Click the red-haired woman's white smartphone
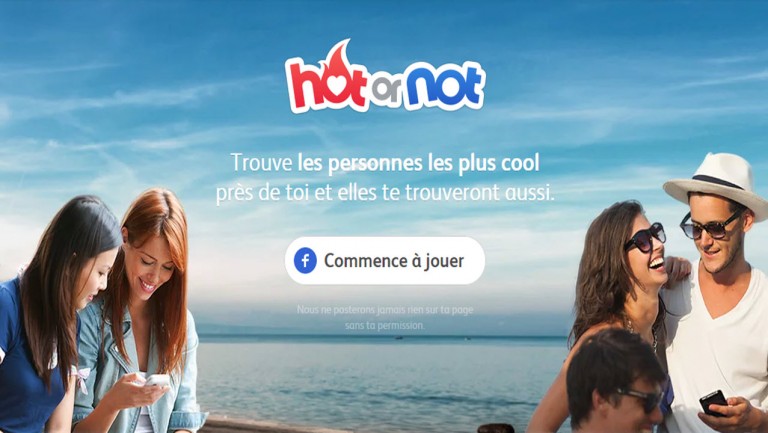 [157, 381]
